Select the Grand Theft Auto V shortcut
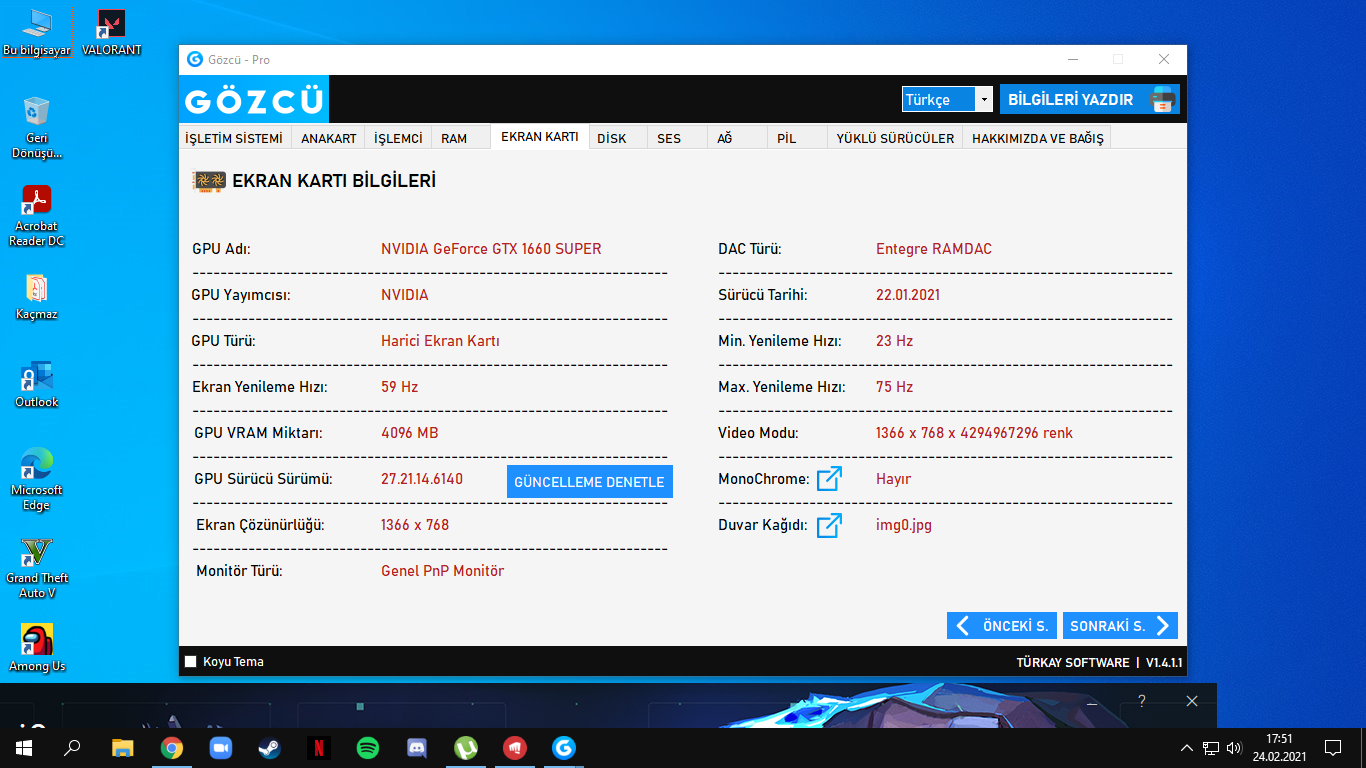Viewport: 1366px width, 768px height. point(37,568)
